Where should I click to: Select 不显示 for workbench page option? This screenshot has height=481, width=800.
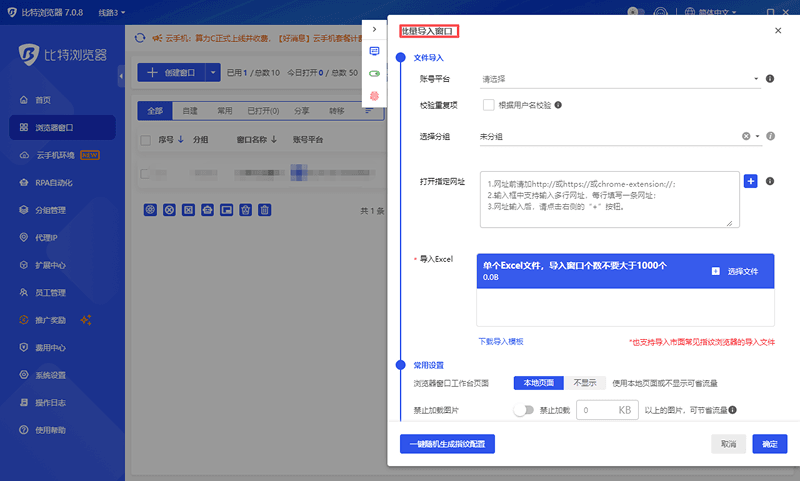pos(583,383)
